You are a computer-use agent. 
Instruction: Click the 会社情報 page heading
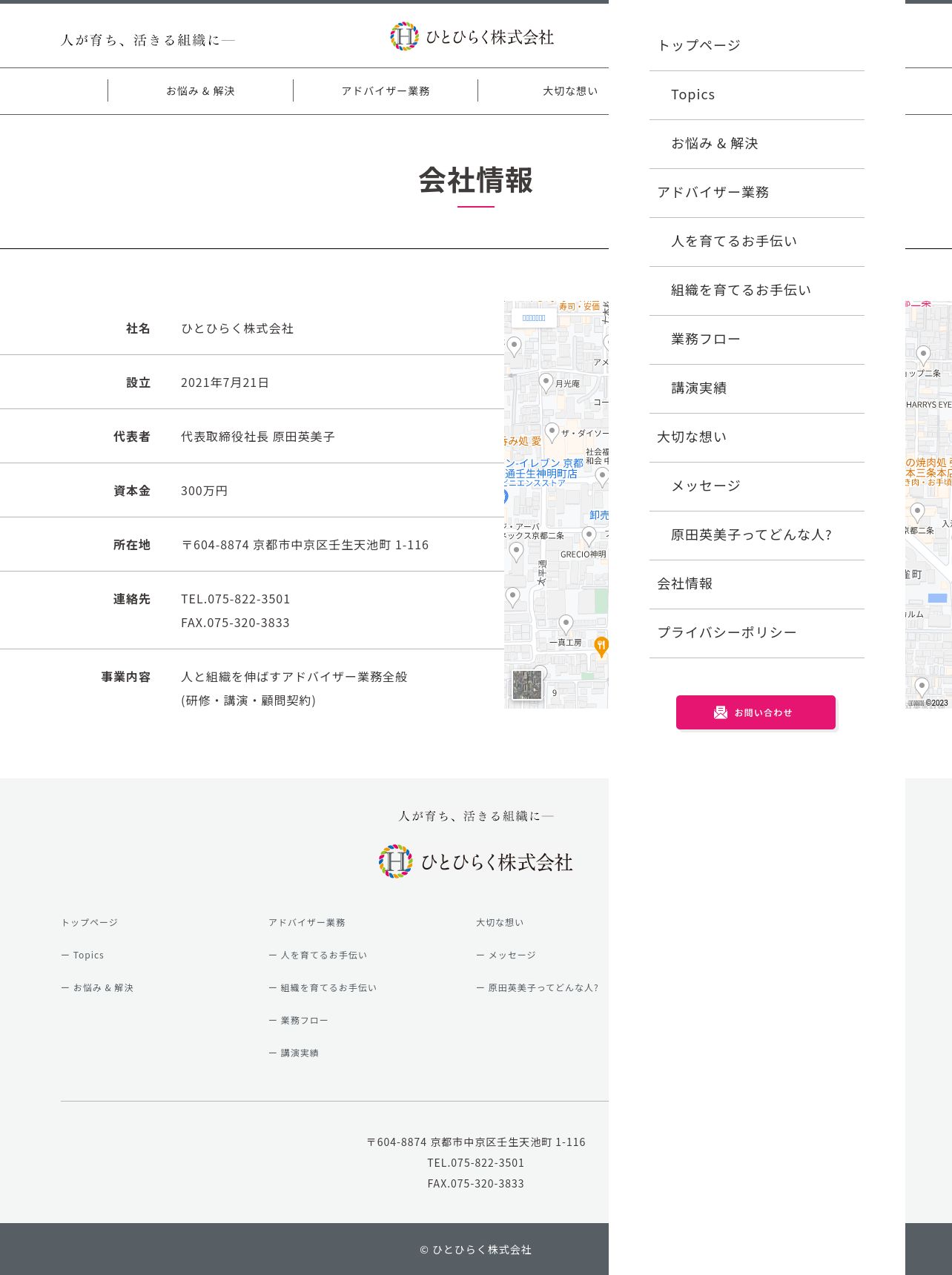(476, 180)
